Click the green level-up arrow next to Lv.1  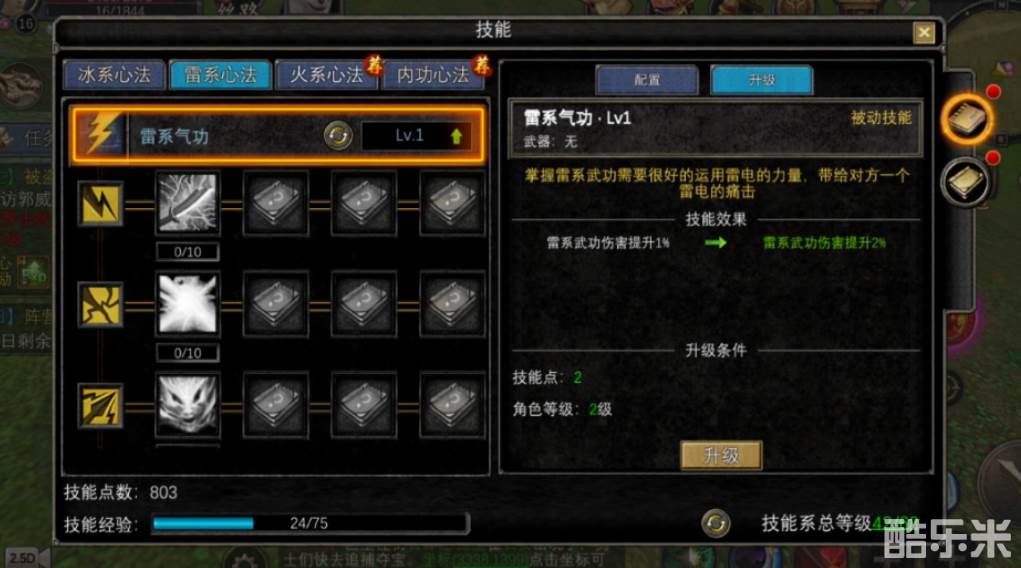coord(456,136)
